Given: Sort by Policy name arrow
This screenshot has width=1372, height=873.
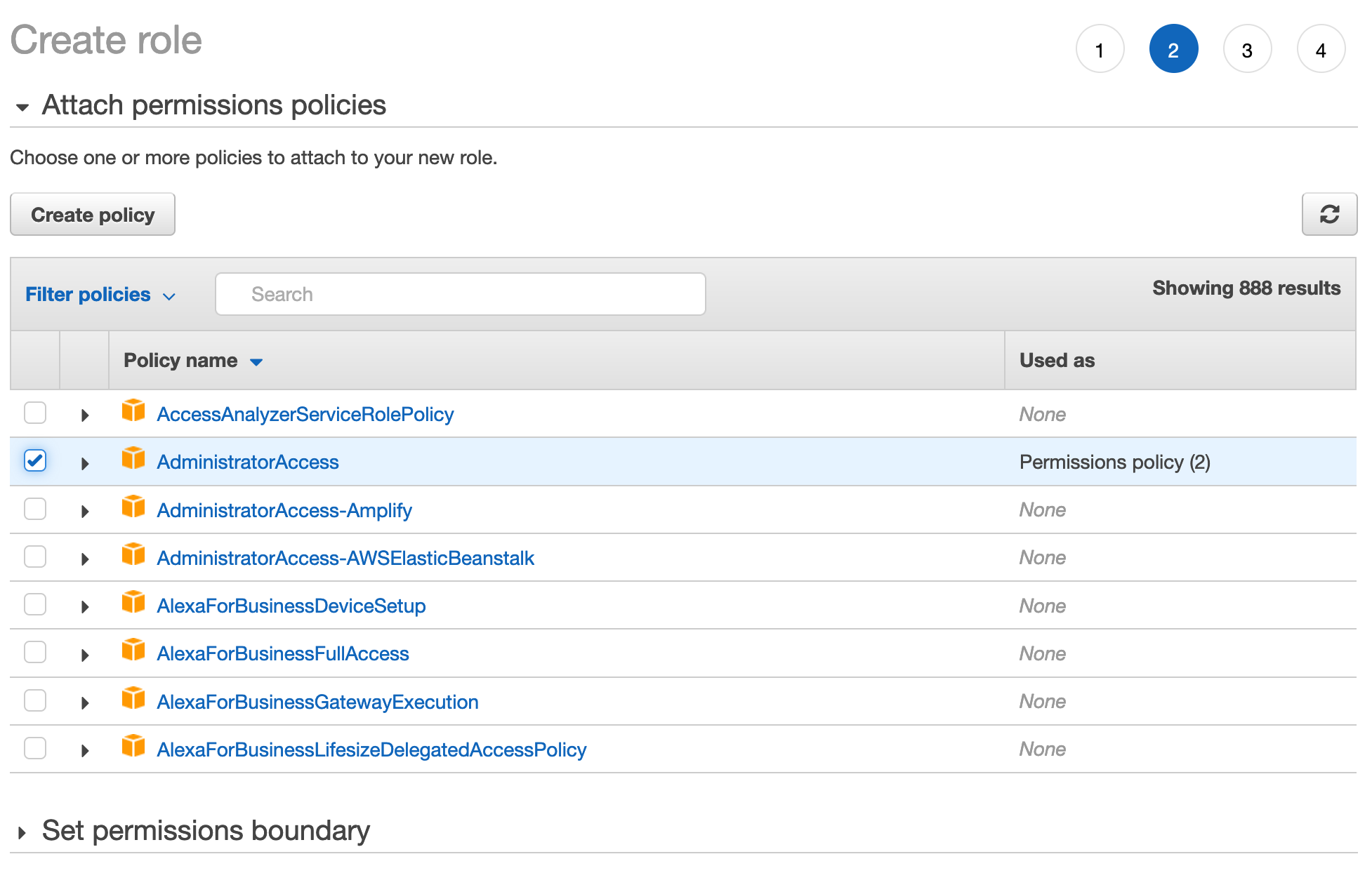Looking at the screenshot, I should [x=256, y=362].
